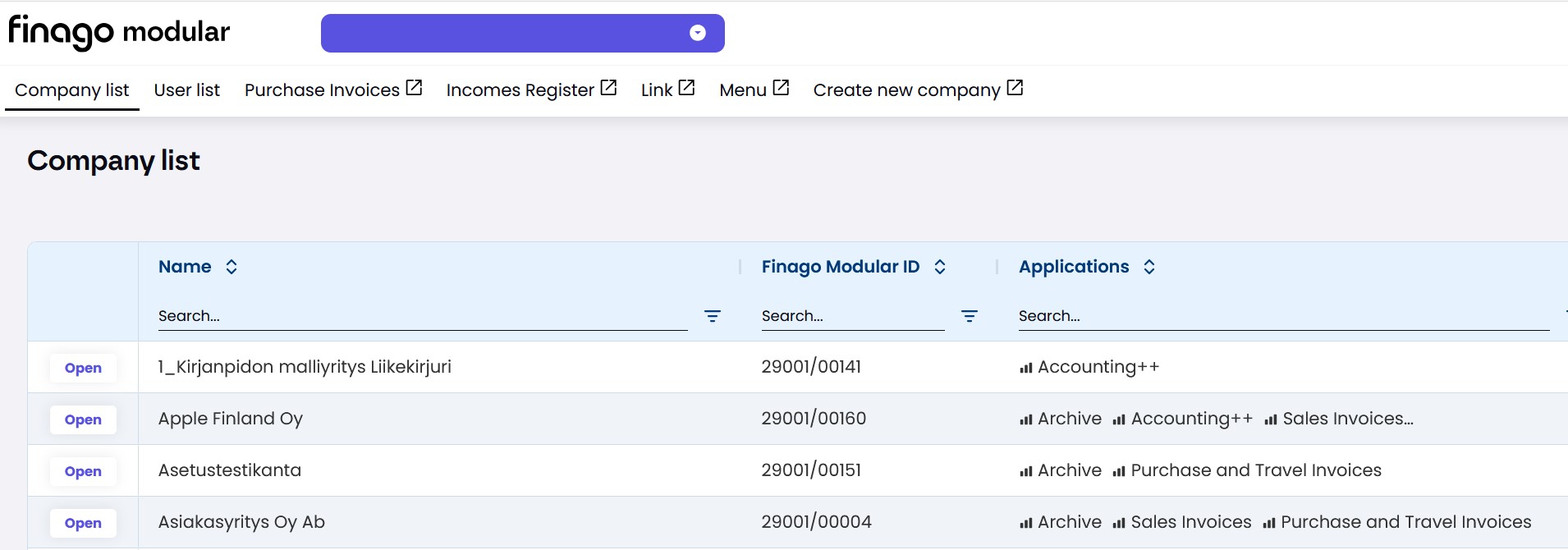Image resolution: width=1568 pixels, height=550 pixels.
Task: Focus the Name search field
Action: point(423,316)
